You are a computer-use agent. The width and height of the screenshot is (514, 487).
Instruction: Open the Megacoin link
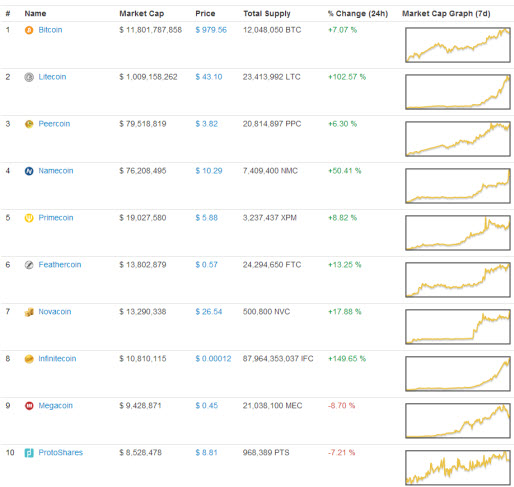[55, 406]
